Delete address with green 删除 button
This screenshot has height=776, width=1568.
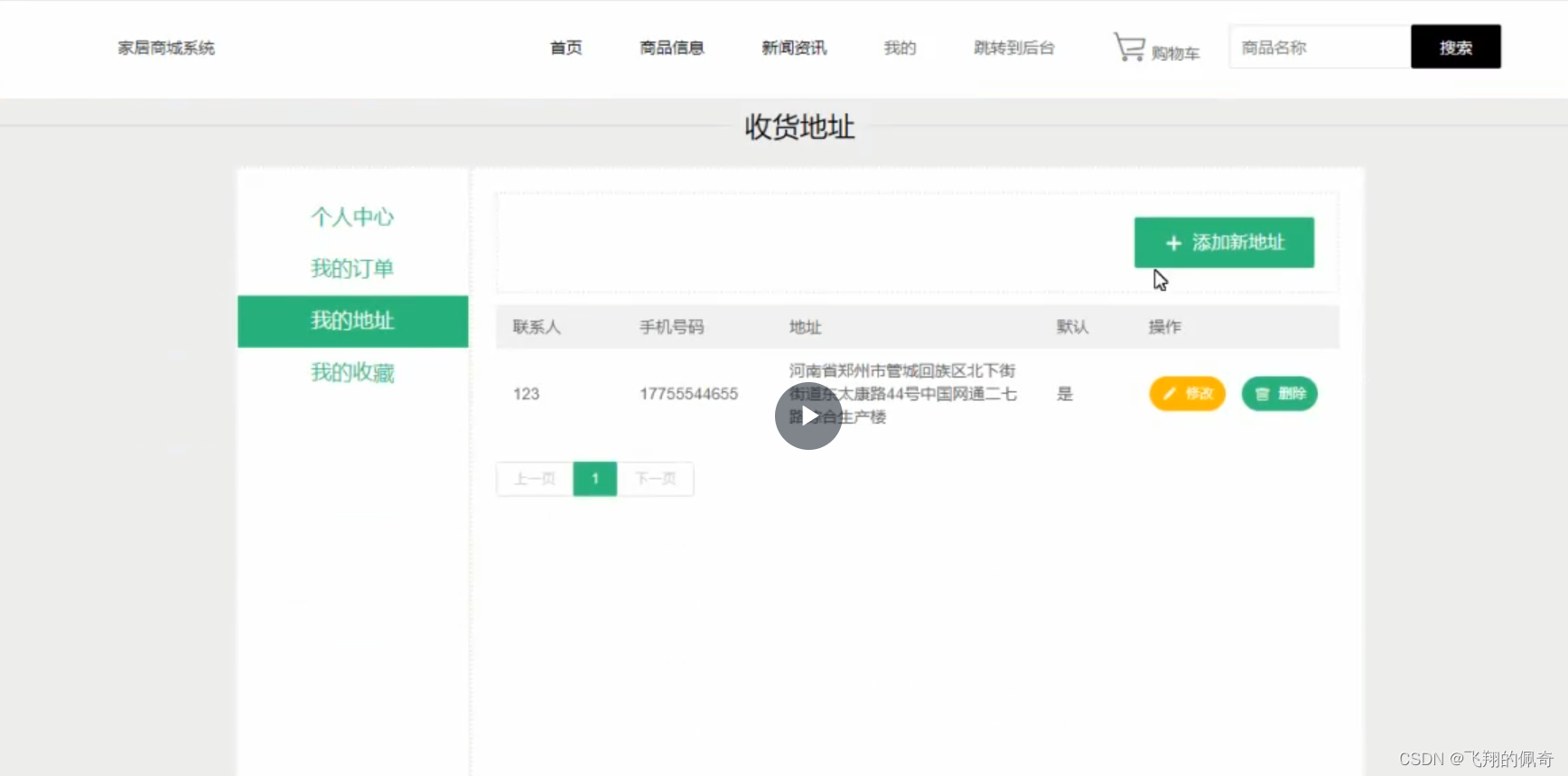tap(1280, 394)
